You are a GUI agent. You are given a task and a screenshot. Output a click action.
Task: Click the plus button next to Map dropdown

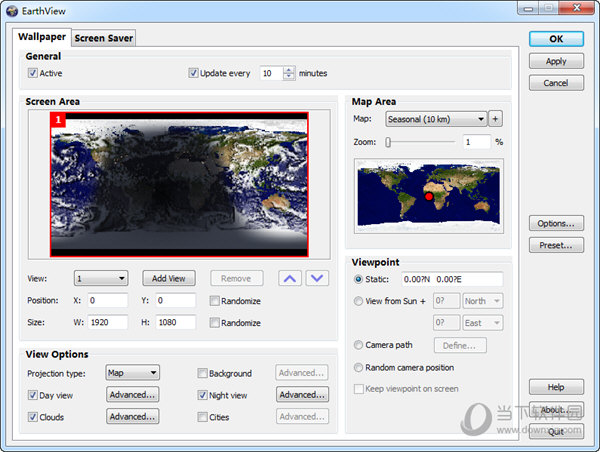point(495,119)
